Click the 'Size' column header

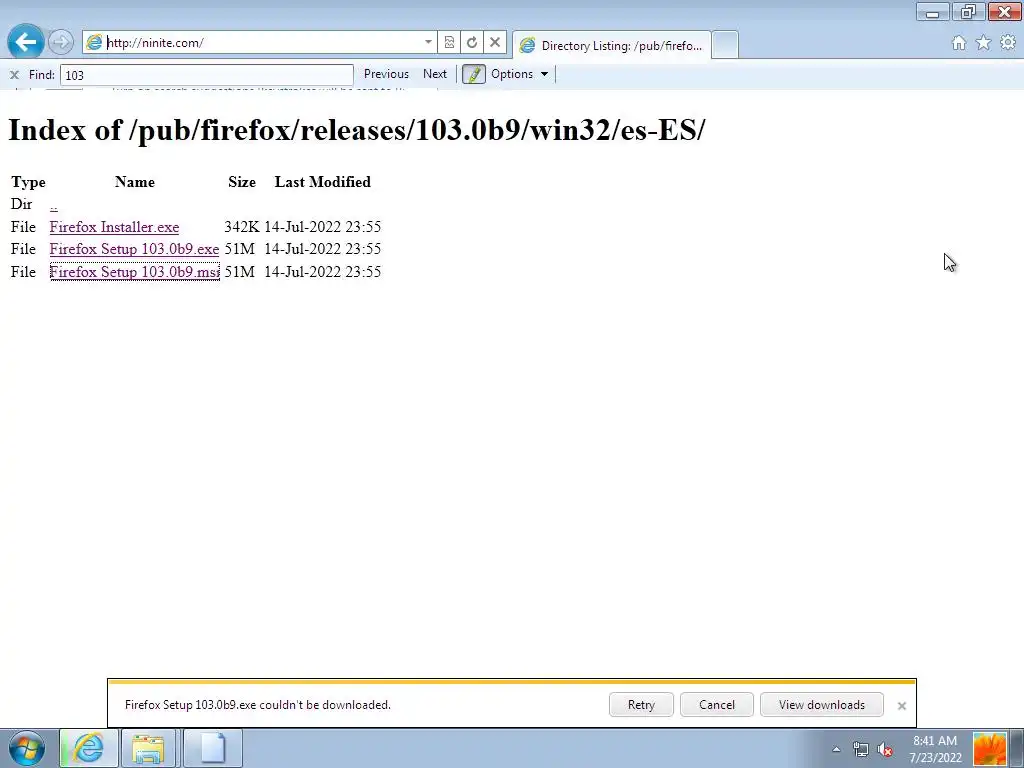(242, 182)
